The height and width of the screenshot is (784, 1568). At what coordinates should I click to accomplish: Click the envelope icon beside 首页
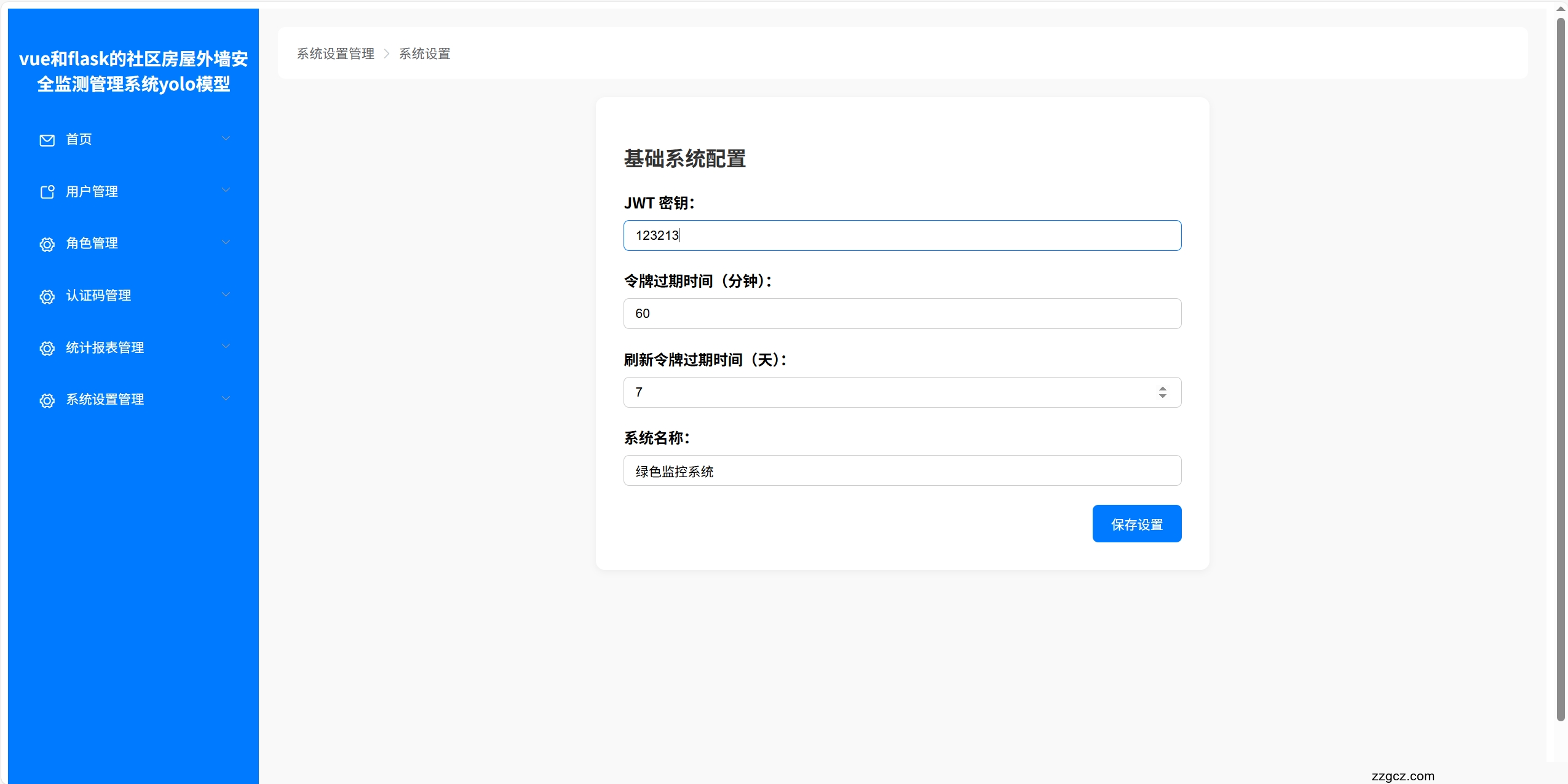pyautogui.click(x=47, y=140)
